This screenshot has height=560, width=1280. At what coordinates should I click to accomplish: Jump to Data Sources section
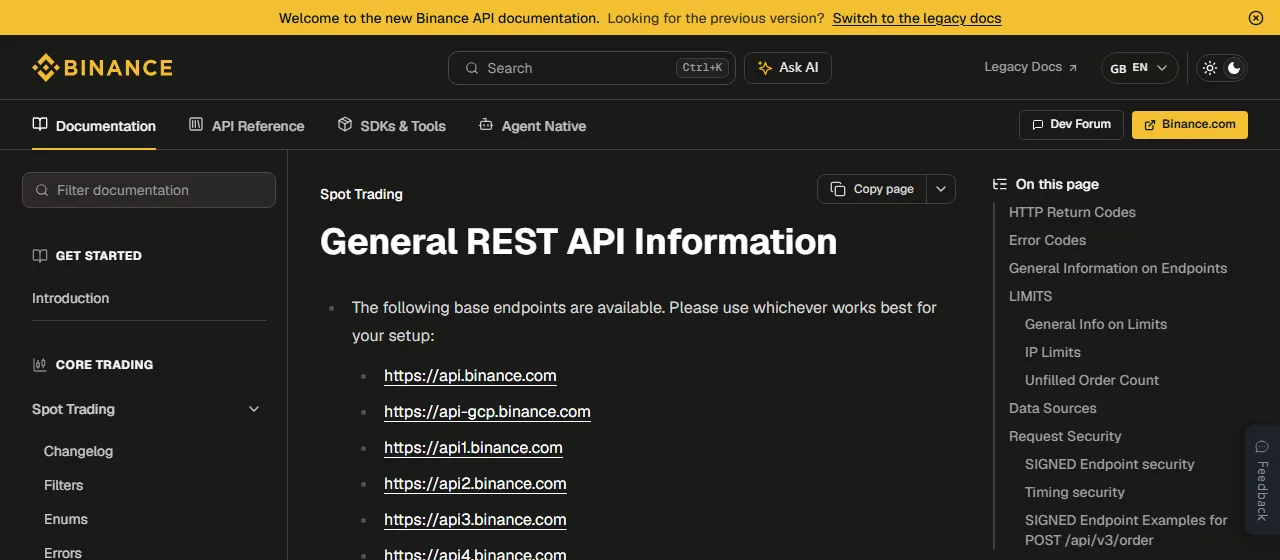1052,408
